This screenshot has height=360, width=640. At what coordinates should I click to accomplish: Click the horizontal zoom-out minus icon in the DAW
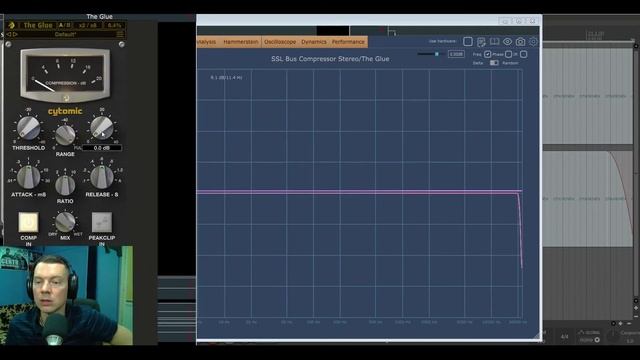click(629, 323)
